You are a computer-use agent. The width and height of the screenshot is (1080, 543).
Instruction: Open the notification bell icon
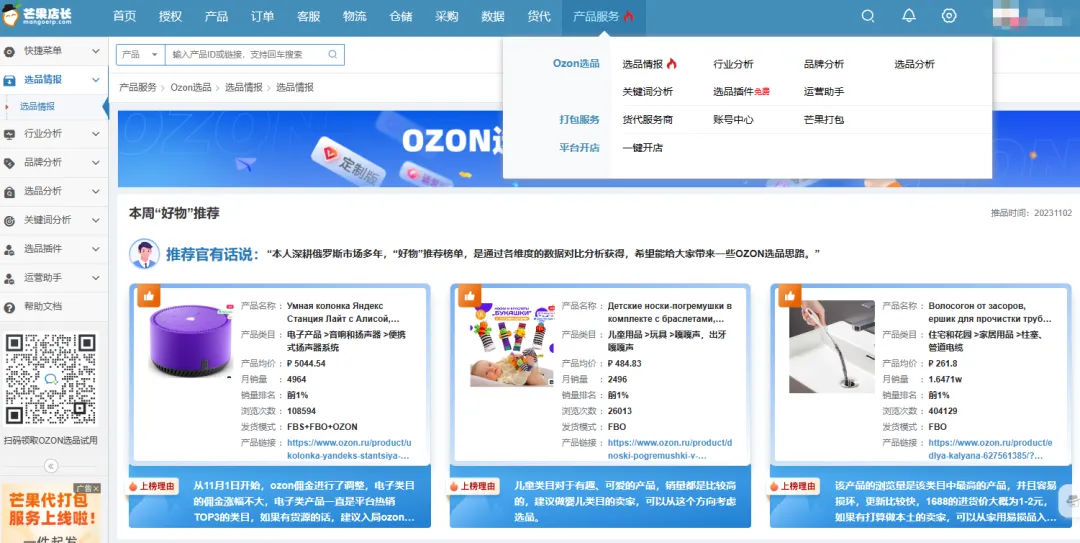(x=909, y=16)
